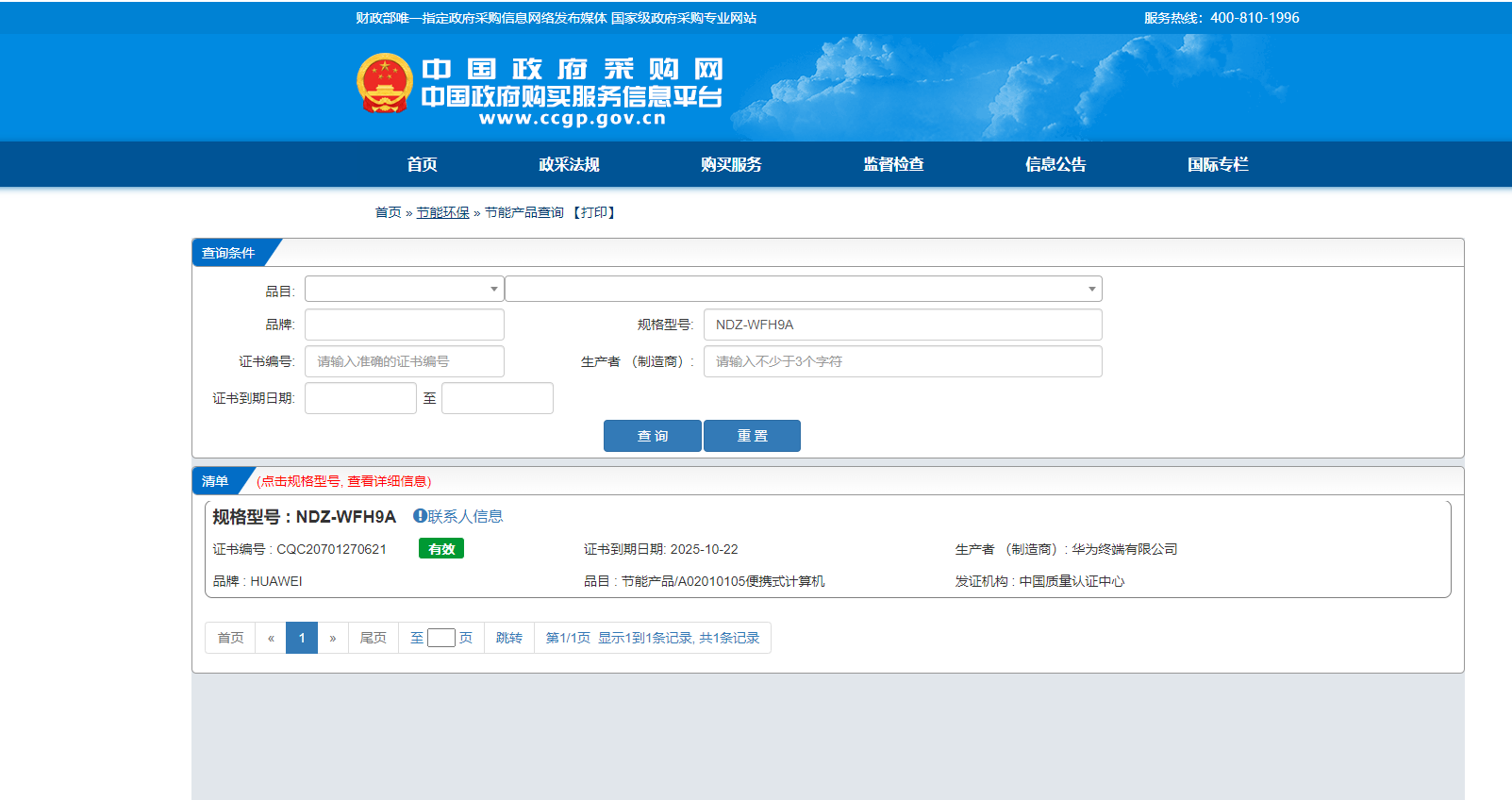This screenshot has height=800, width=1512.
Task: Click the 规格型号 field containing NDZ-WFH9A
Action: click(903, 325)
